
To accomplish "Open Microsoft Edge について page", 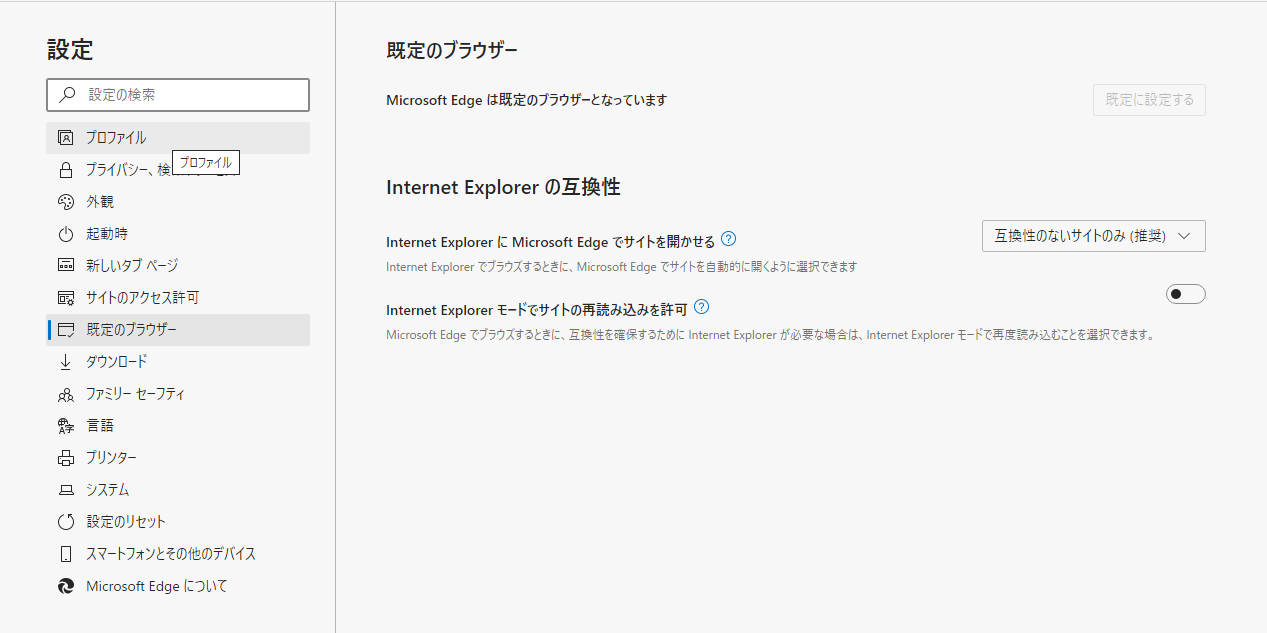I will pyautogui.click(x=178, y=586).
